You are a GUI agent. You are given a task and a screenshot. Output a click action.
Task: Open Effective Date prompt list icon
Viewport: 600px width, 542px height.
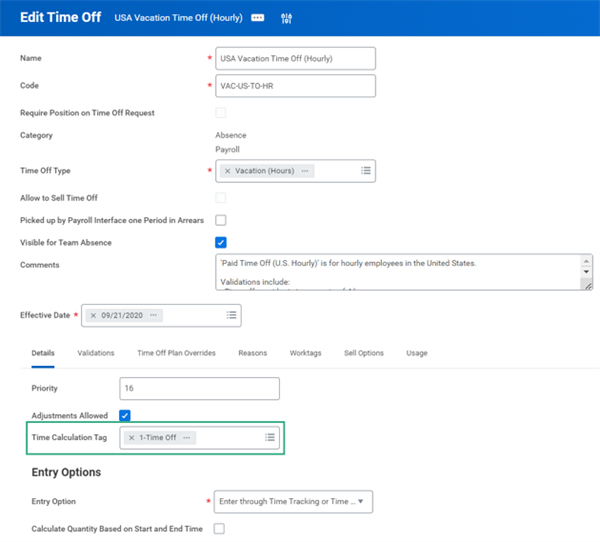click(x=231, y=315)
